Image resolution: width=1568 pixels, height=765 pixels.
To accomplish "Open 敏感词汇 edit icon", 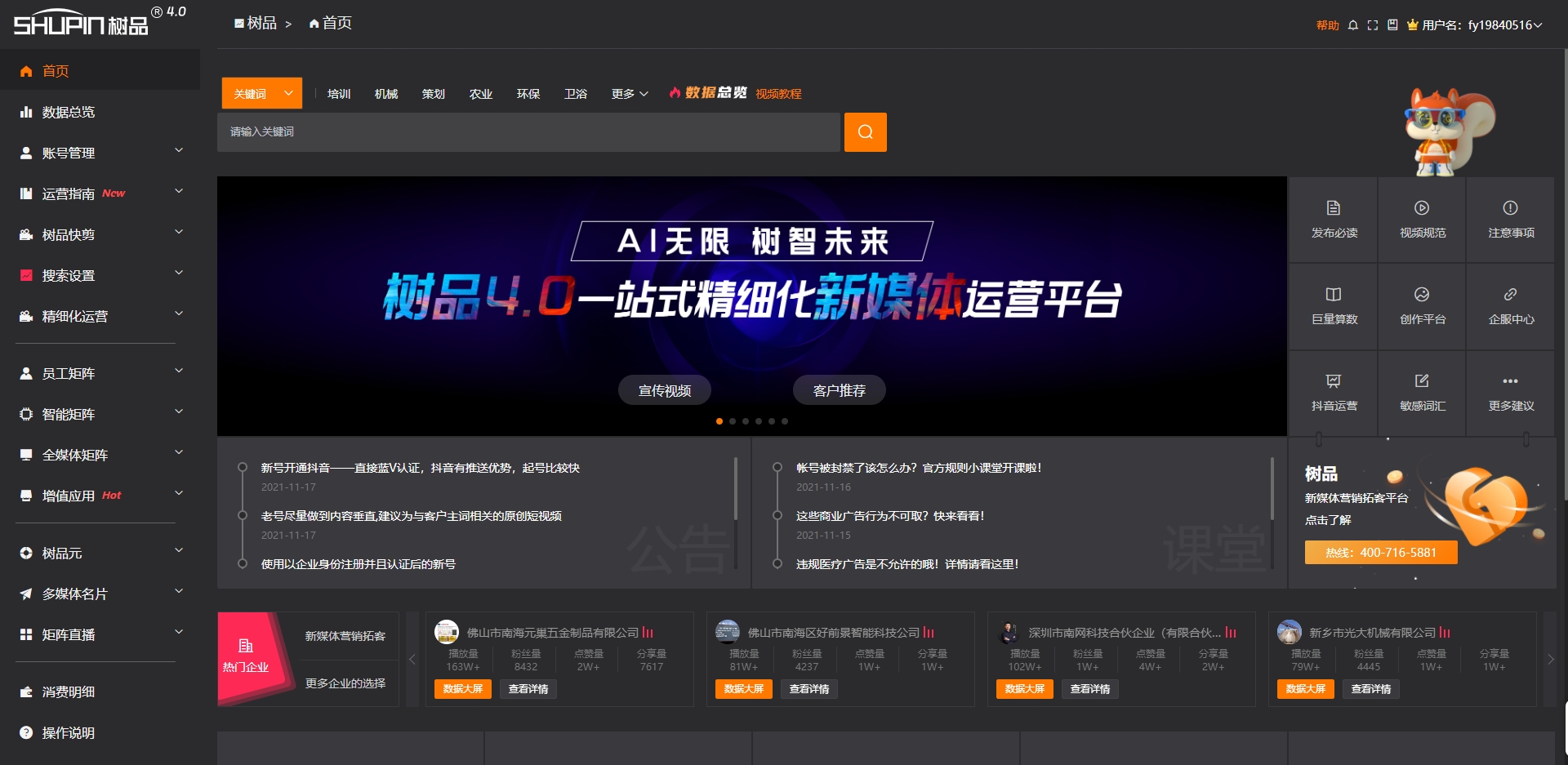I will (1422, 381).
